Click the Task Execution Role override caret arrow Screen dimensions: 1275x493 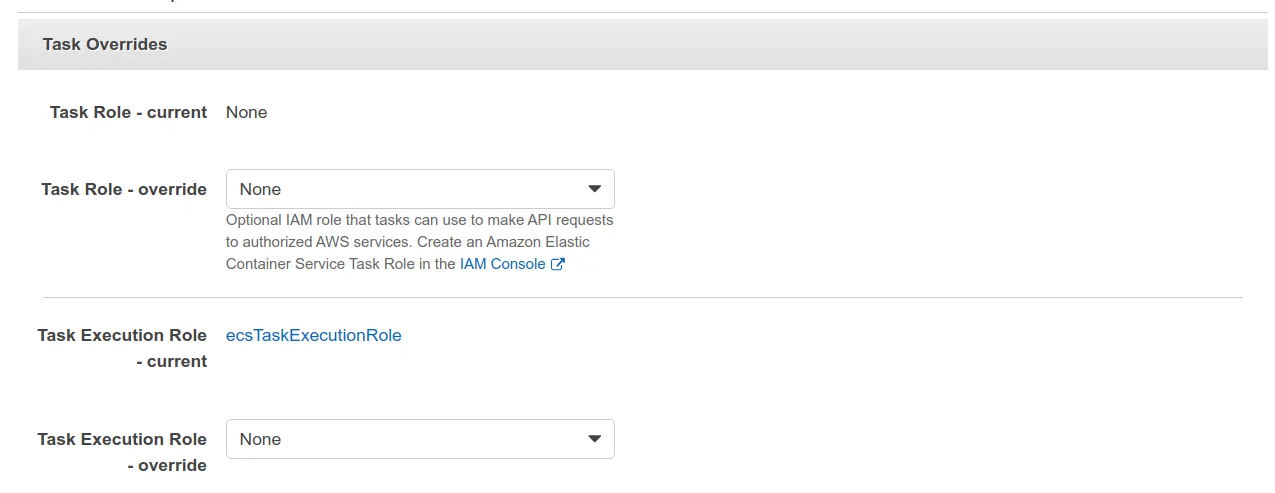(x=594, y=439)
